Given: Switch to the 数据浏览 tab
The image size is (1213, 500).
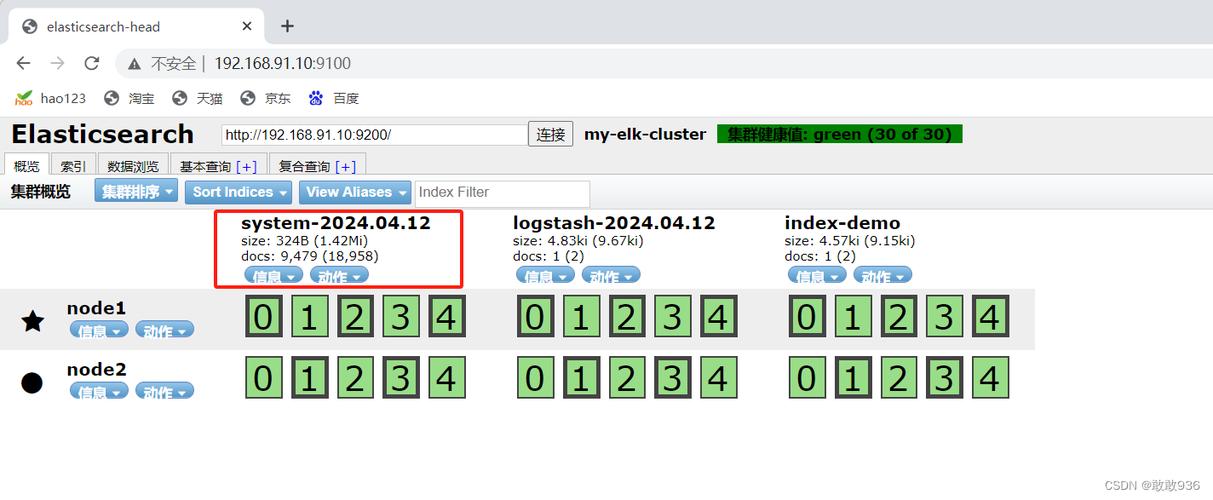Looking at the screenshot, I should pyautogui.click(x=133, y=166).
